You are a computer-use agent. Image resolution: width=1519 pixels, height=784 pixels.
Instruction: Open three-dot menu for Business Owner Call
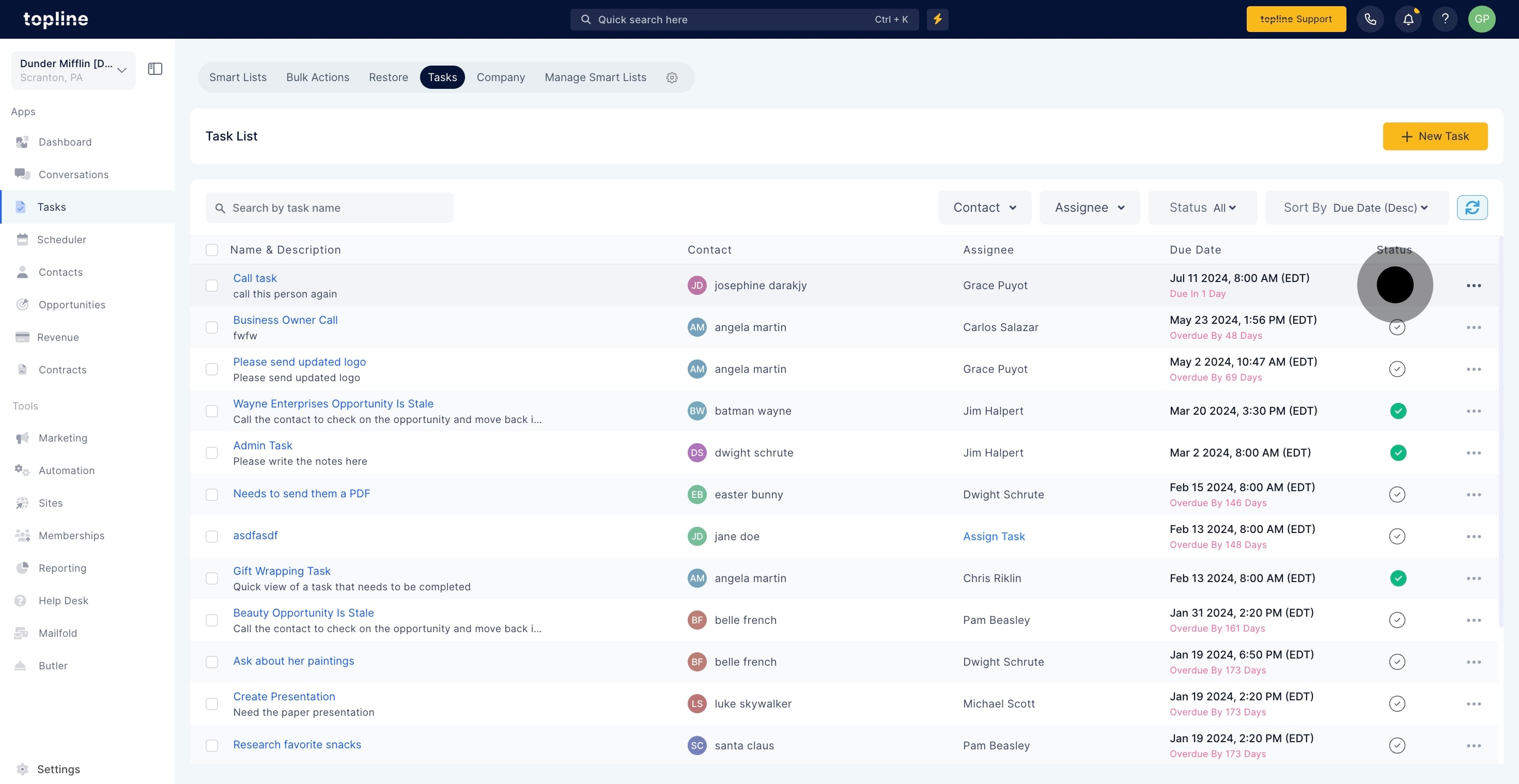(x=1473, y=327)
